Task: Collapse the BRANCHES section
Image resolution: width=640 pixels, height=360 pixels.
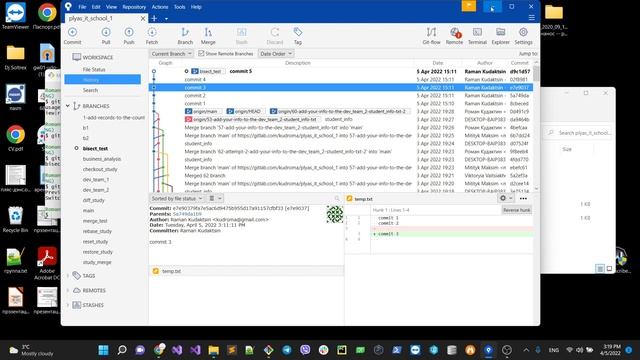Action: coord(68,106)
